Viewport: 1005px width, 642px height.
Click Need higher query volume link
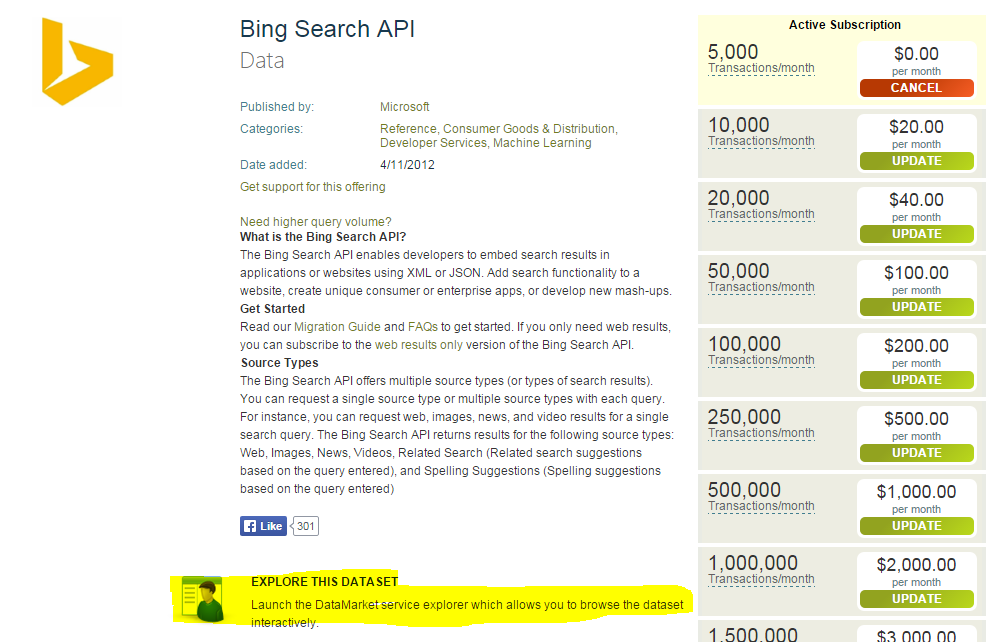[x=315, y=222]
